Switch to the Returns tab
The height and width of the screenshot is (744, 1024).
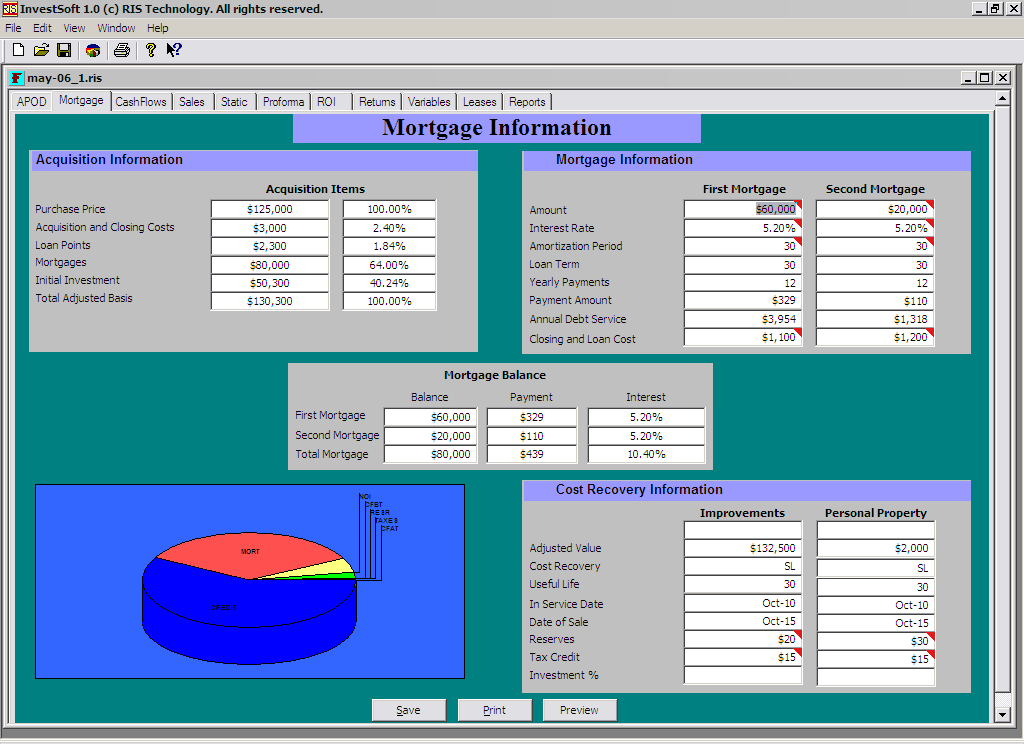tap(377, 102)
